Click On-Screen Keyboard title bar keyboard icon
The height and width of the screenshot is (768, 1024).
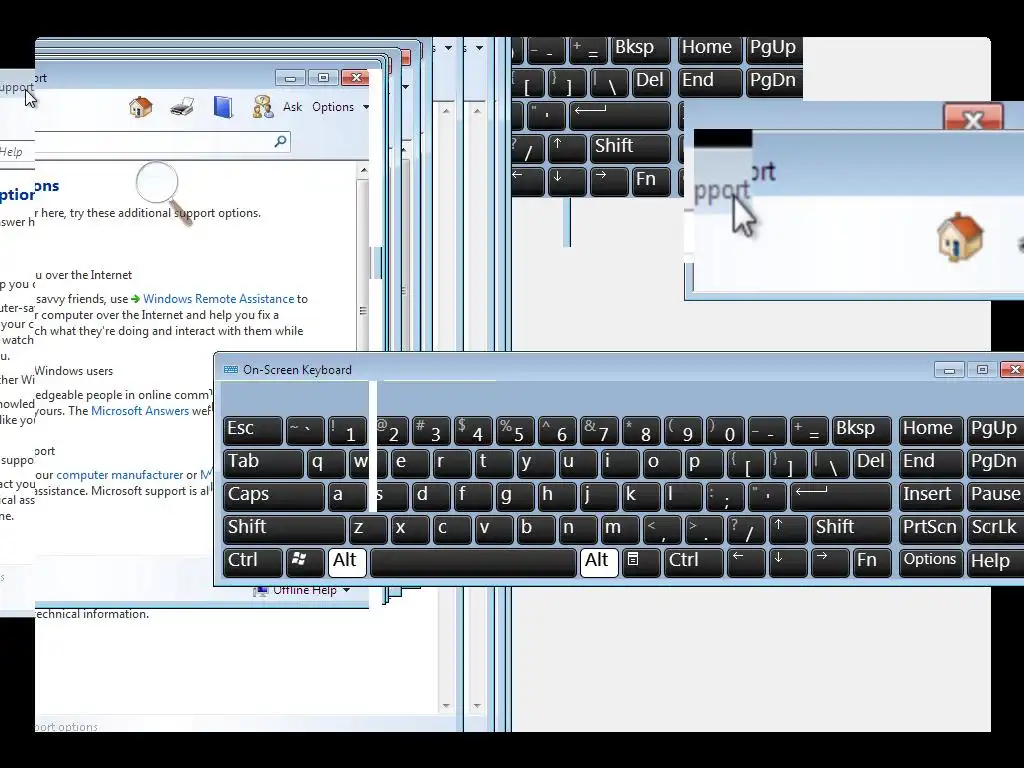point(231,370)
